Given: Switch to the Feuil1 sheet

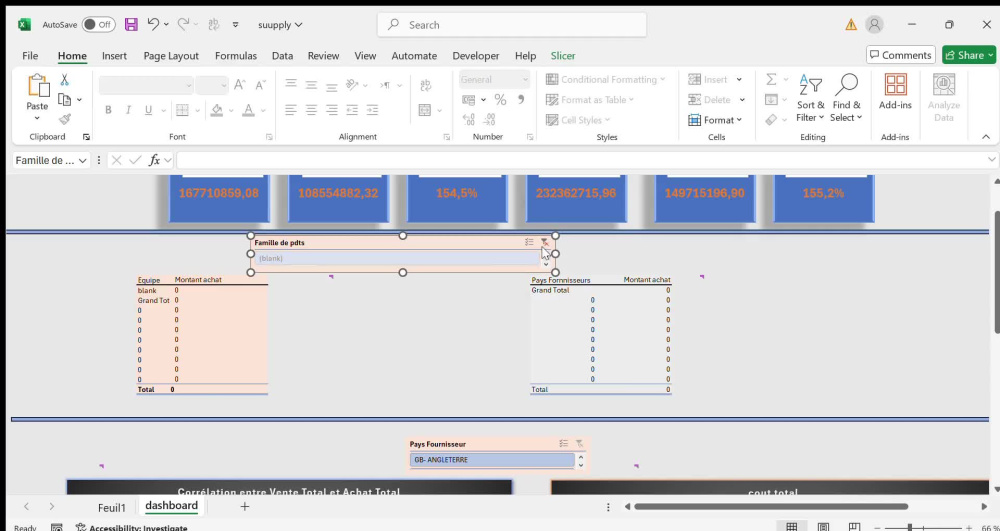Looking at the screenshot, I should pyautogui.click(x=112, y=507).
